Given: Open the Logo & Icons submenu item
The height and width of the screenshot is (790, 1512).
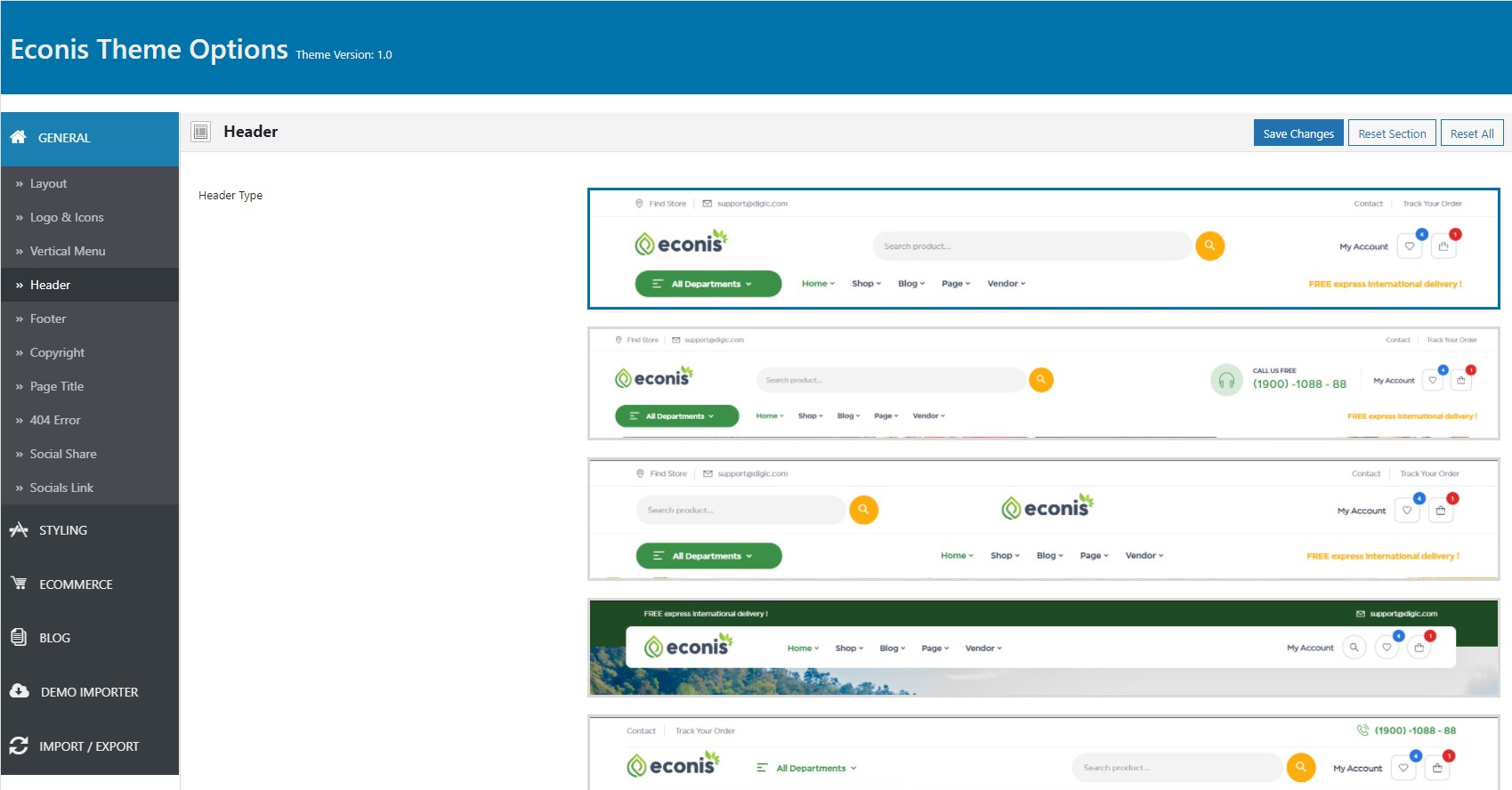Looking at the screenshot, I should tap(67, 217).
